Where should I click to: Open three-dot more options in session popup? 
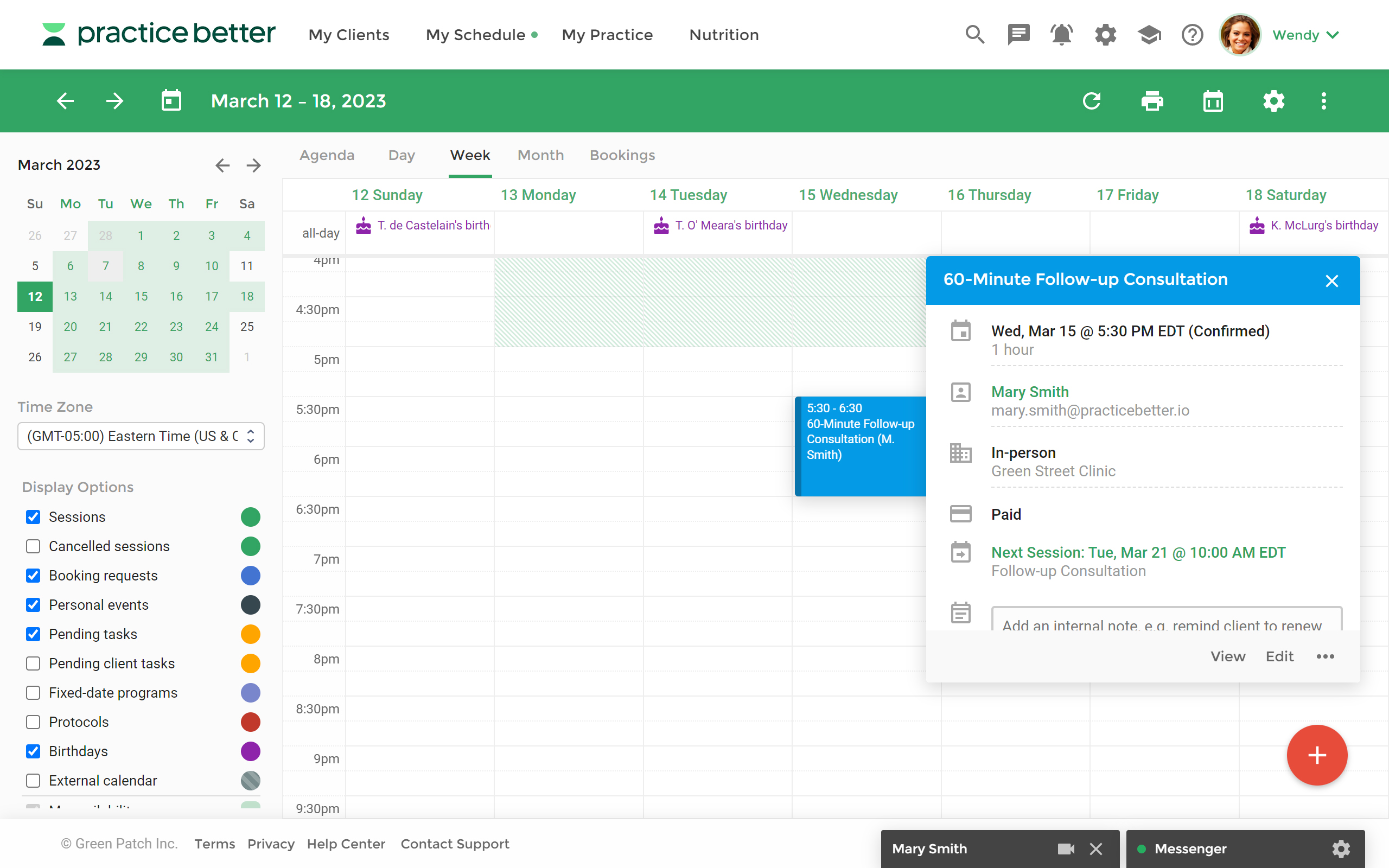[x=1325, y=656]
